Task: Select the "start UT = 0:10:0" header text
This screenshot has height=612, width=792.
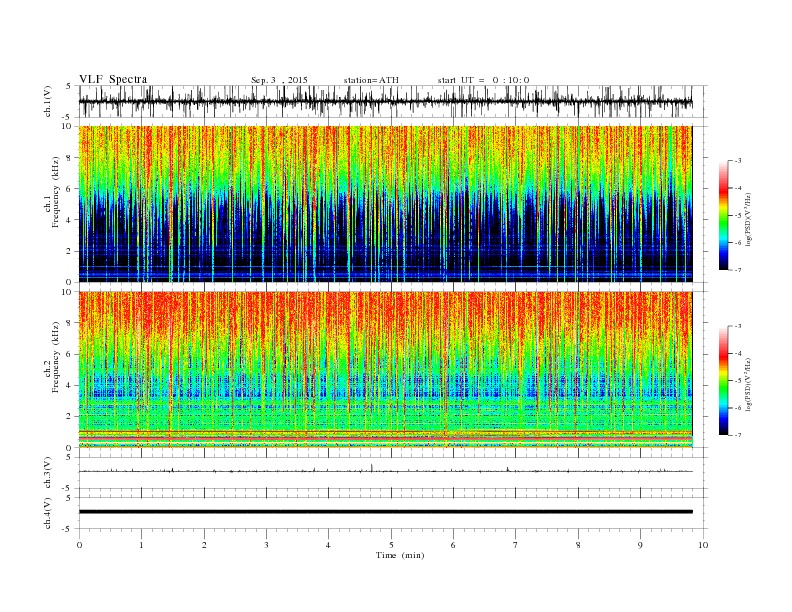Action: pyautogui.click(x=483, y=80)
